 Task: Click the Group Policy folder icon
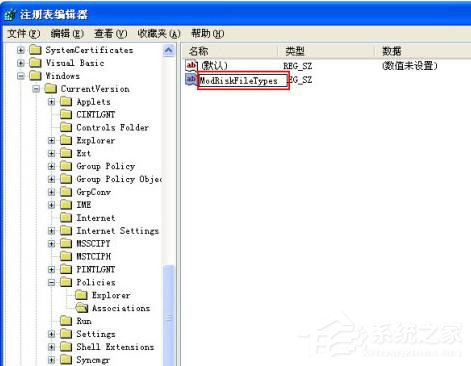pos(66,166)
